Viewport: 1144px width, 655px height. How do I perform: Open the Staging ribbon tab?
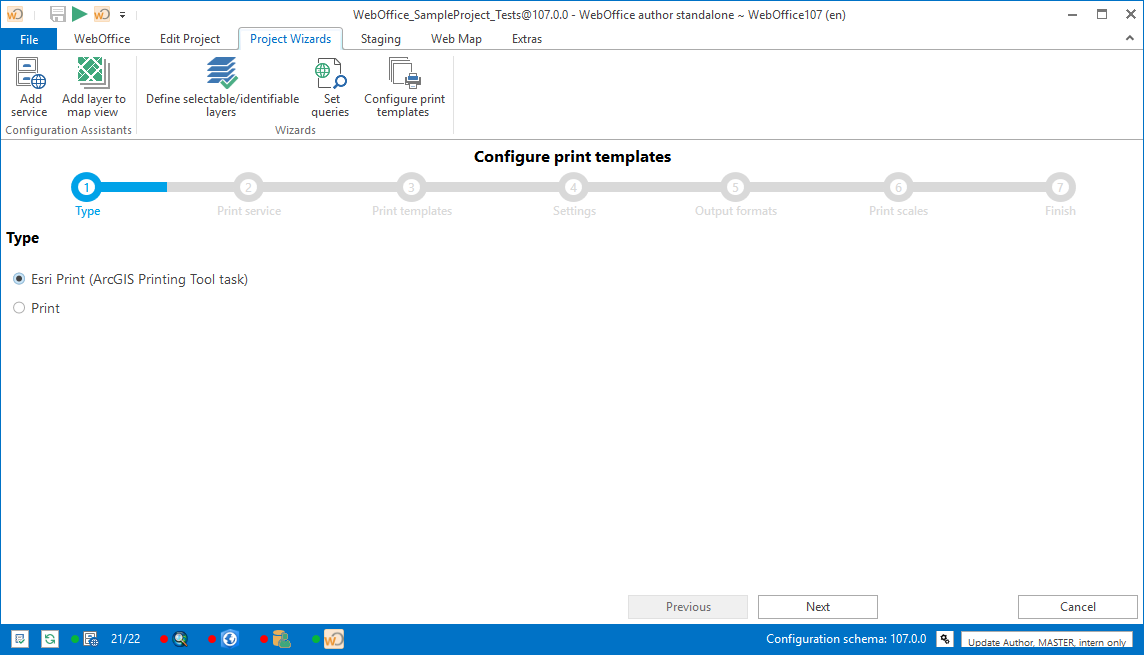click(381, 39)
